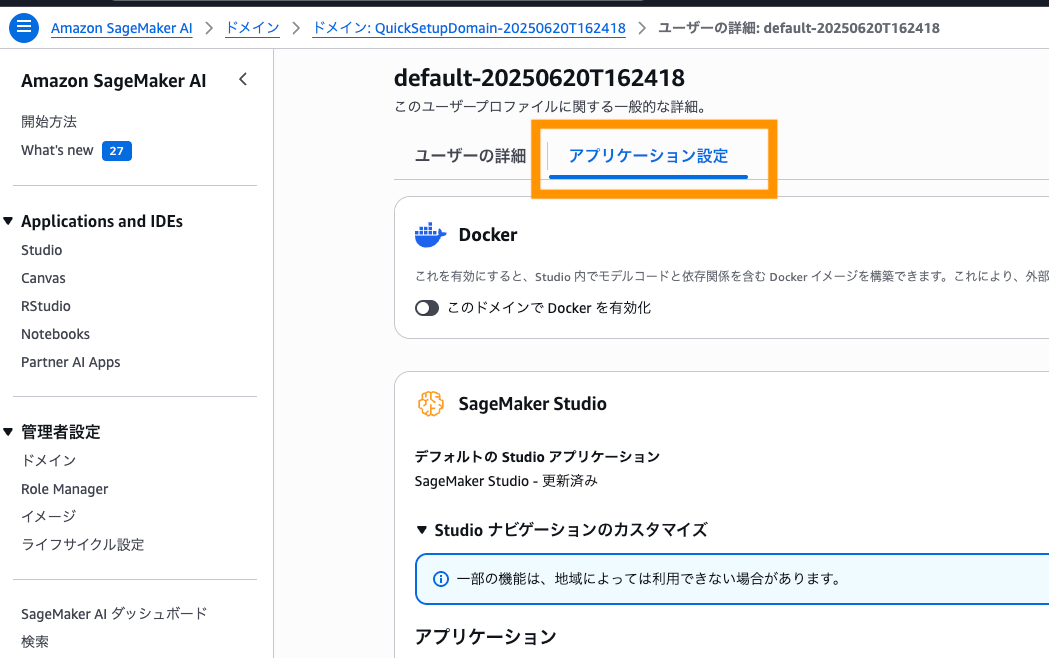This screenshot has width=1049, height=658.
Task: Open 開始方法 in the sidebar
Action: 49,122
